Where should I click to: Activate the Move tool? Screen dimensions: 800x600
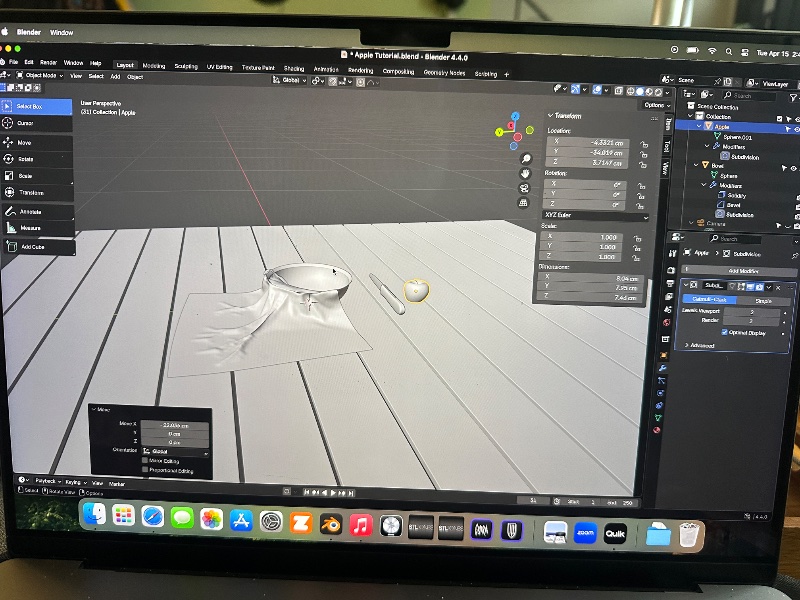point(24,142)
